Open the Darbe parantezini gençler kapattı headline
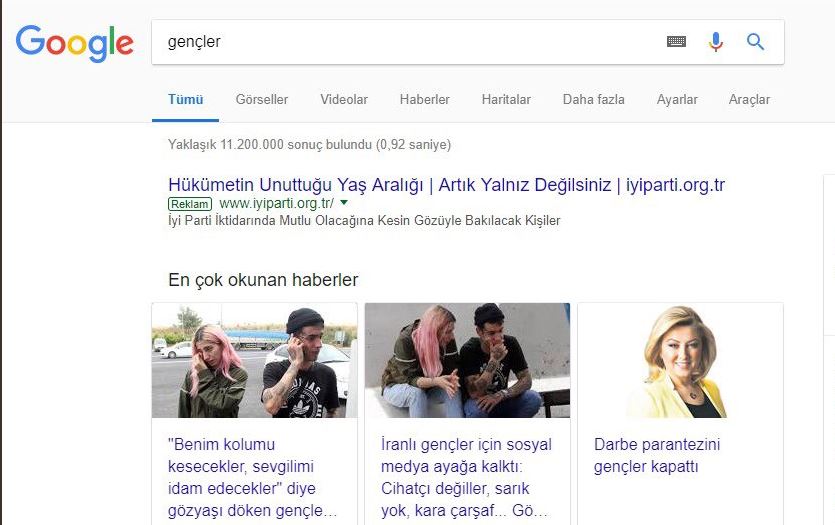This screenshot has height=525, width=835. point(657,455)
